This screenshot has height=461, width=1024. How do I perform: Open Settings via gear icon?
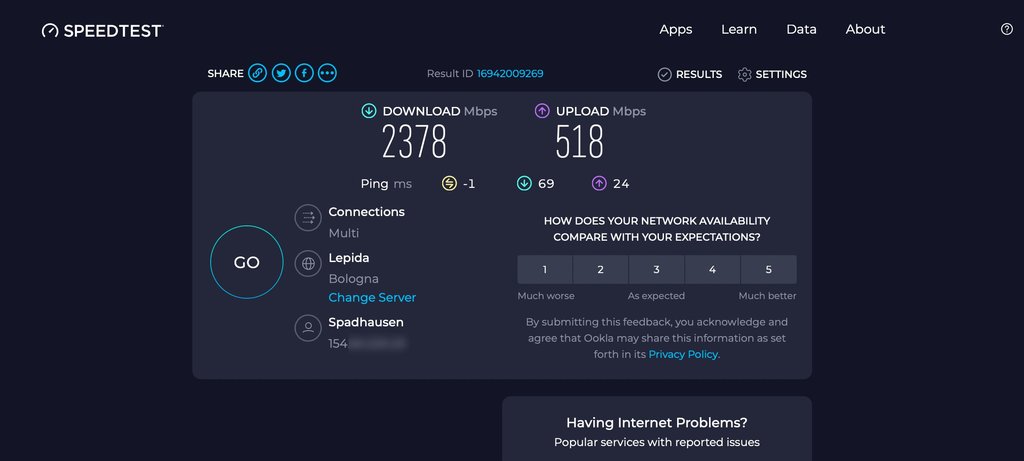pyautogui.click(x=744, y=74)
